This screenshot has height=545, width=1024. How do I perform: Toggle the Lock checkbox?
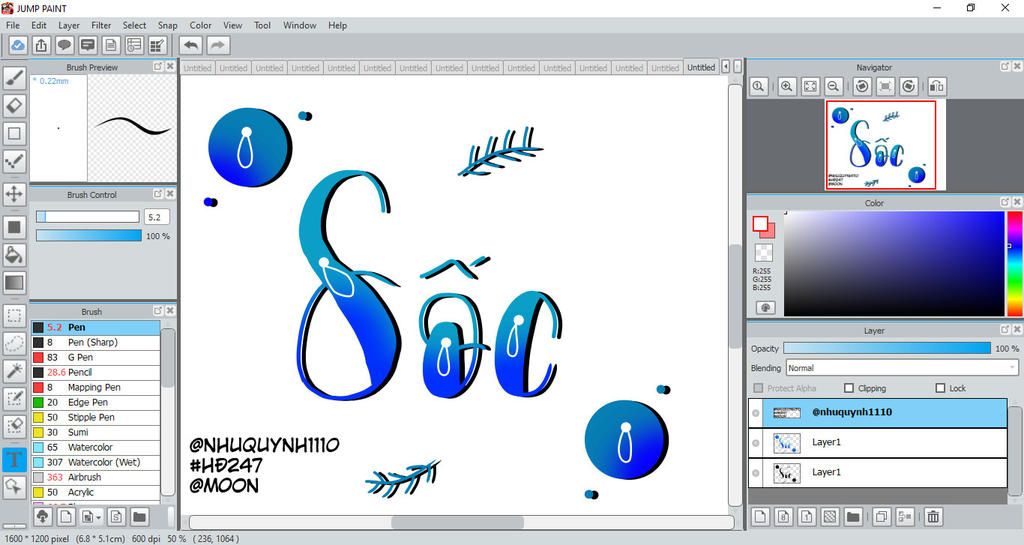pos(940,388)
